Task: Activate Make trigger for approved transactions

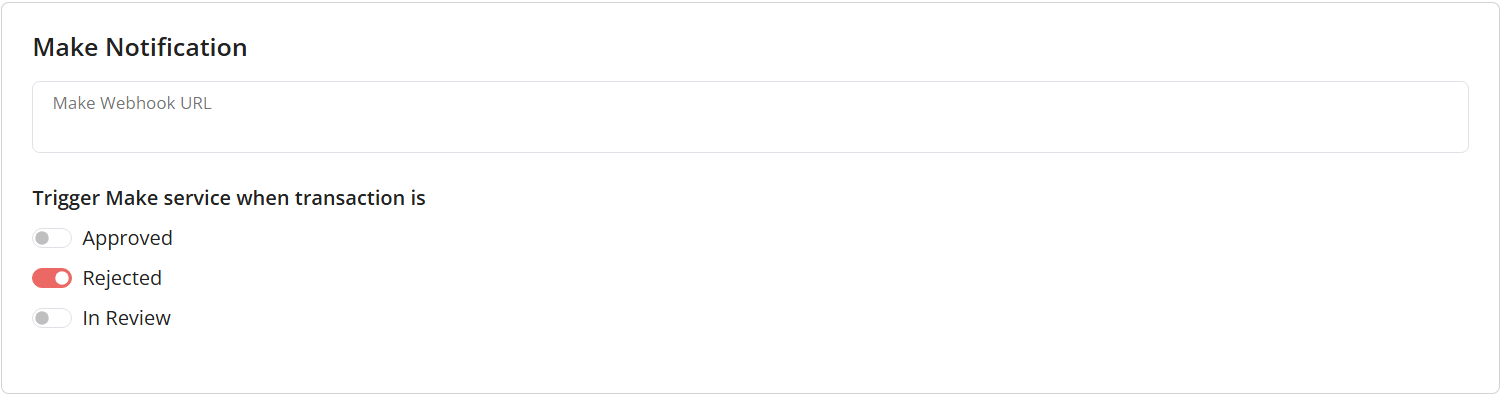Action: (x=52, y=238)
